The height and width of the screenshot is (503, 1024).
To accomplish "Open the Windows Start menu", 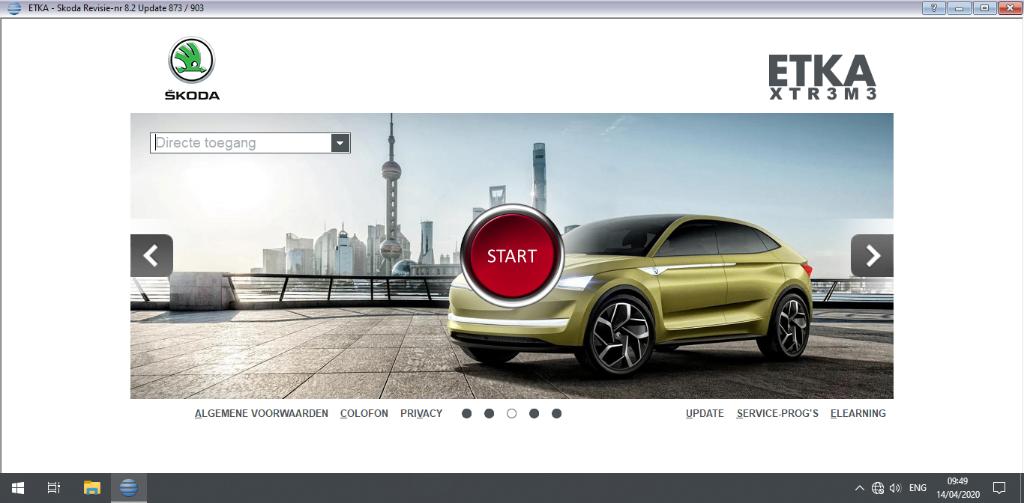I will pos(17,488).
